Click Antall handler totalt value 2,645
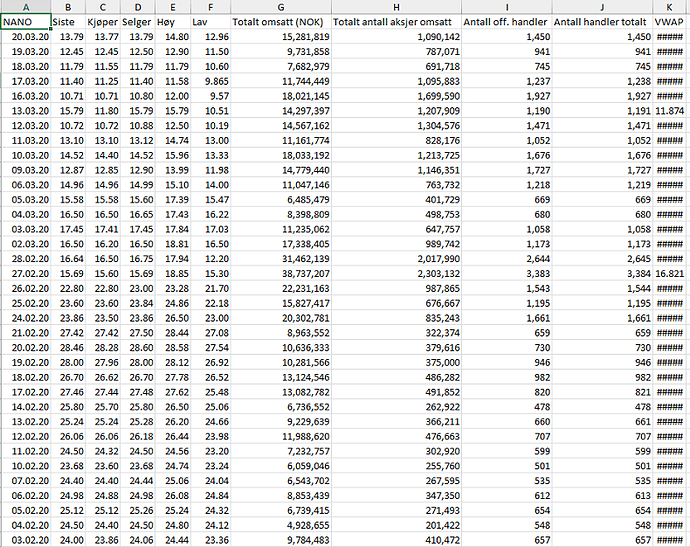This screenshot has width=690, height=547. pos(602,259)
